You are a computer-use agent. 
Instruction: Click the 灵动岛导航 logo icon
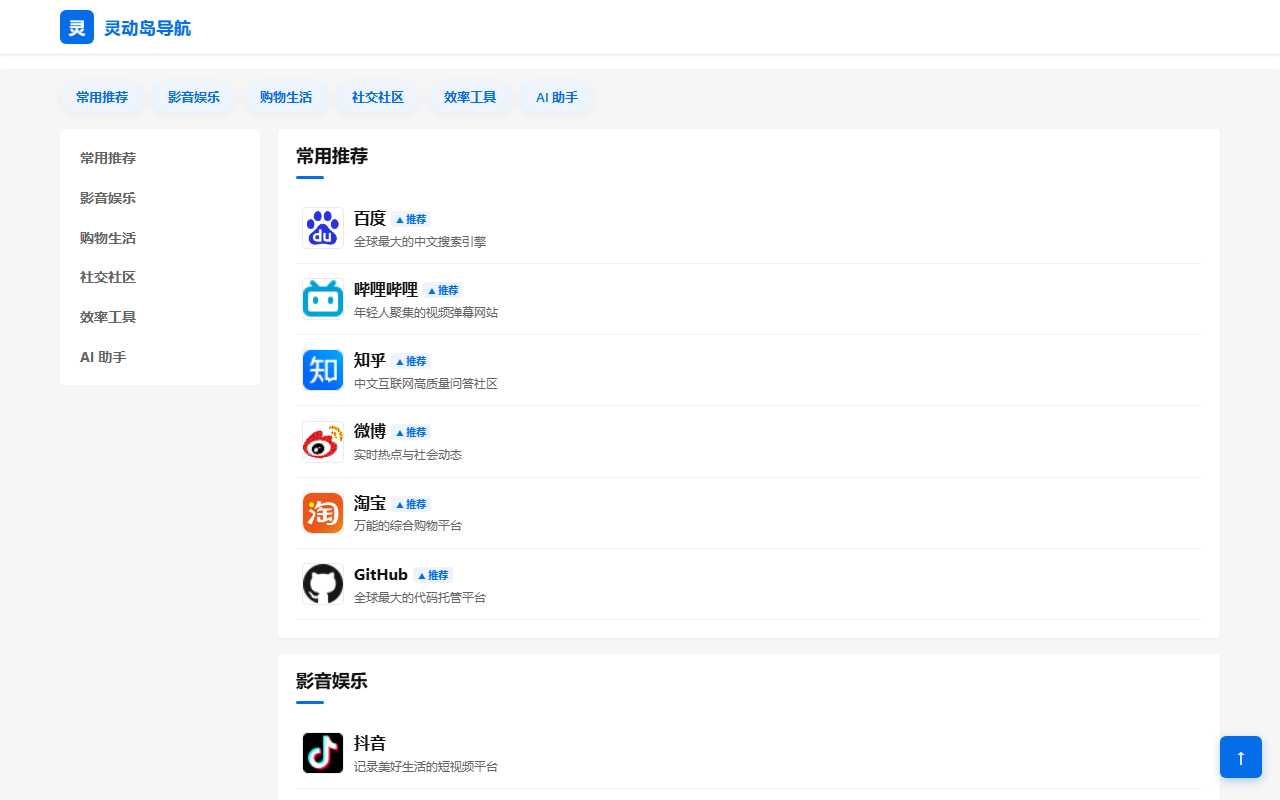(x=77, y=27)
